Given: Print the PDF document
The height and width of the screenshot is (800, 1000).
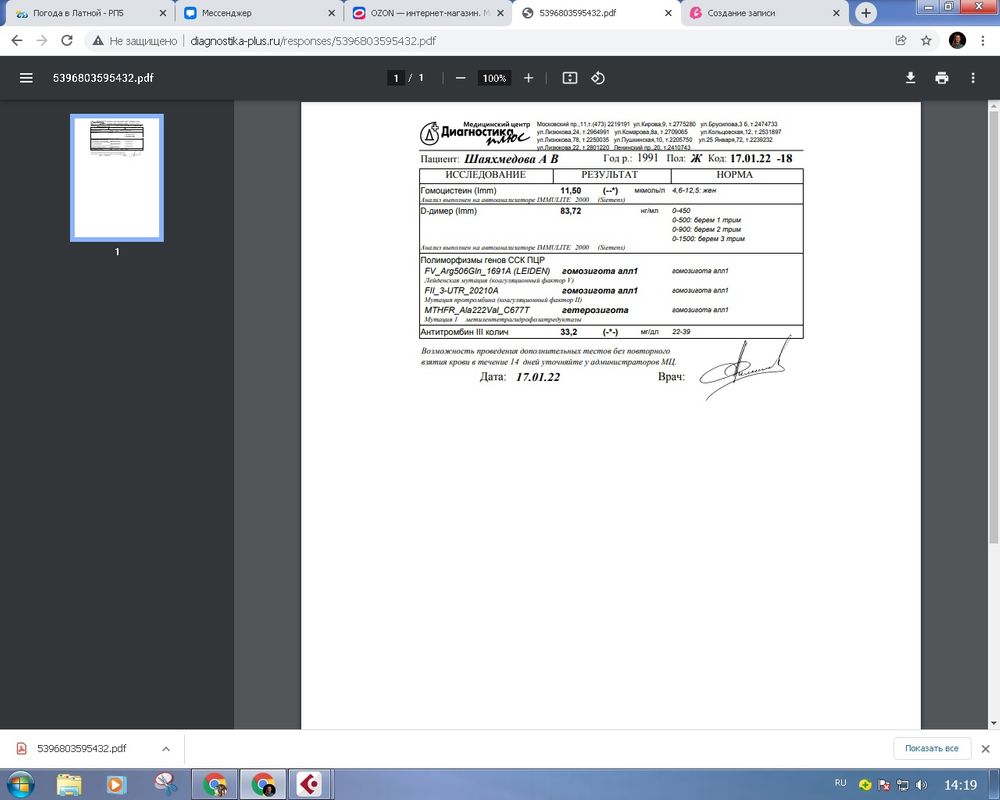Looking at the screenshot, I should pyautogui.click(x=941, y=78).
